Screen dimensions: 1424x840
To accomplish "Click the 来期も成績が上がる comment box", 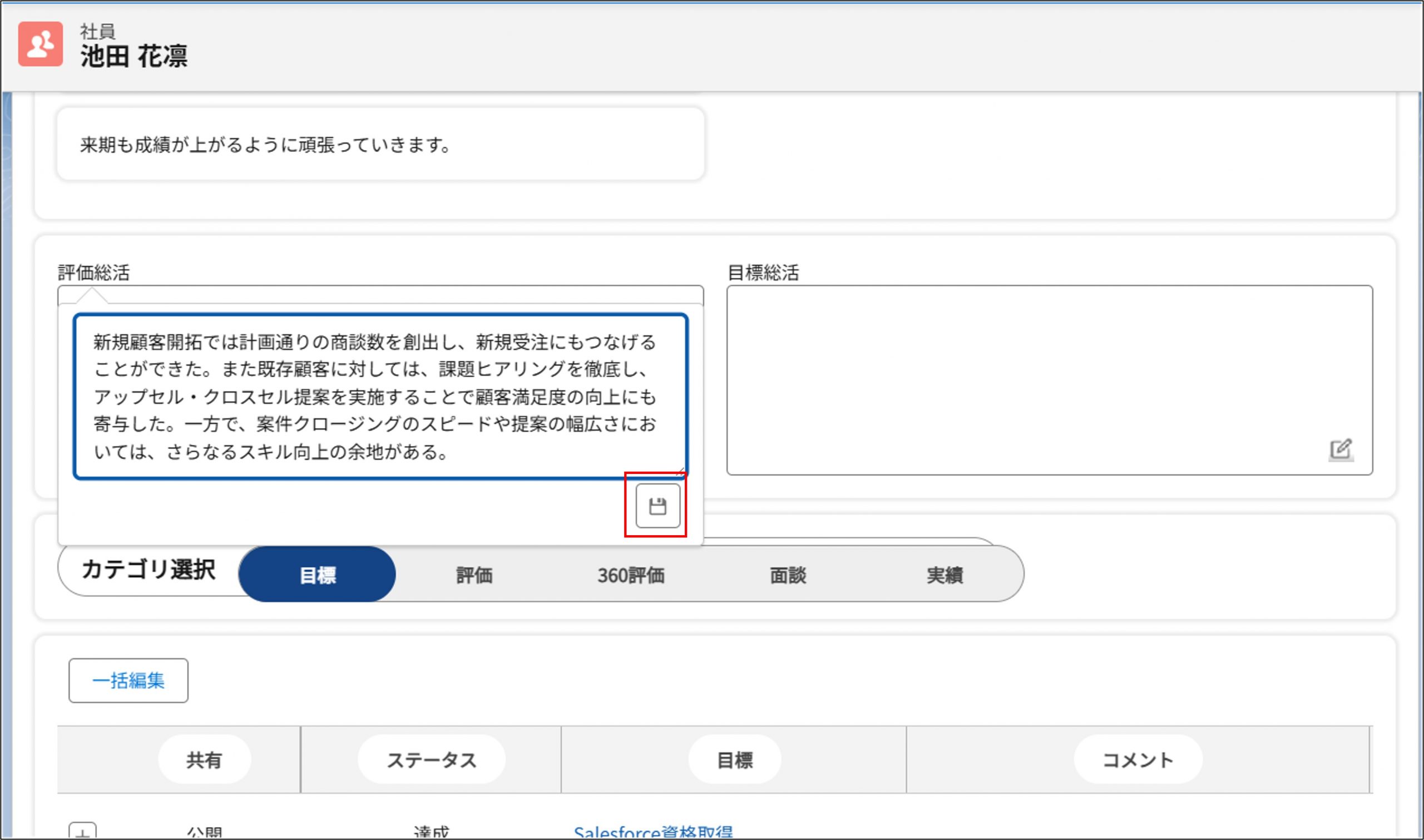I will click(380, 145).
